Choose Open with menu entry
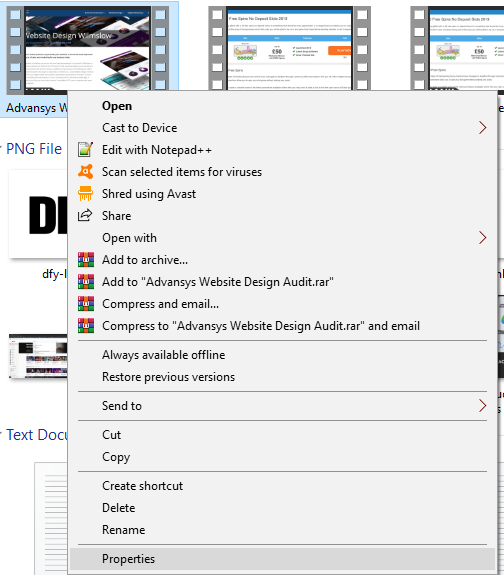The width and height of the screenshot is (504, 575). 282,238
